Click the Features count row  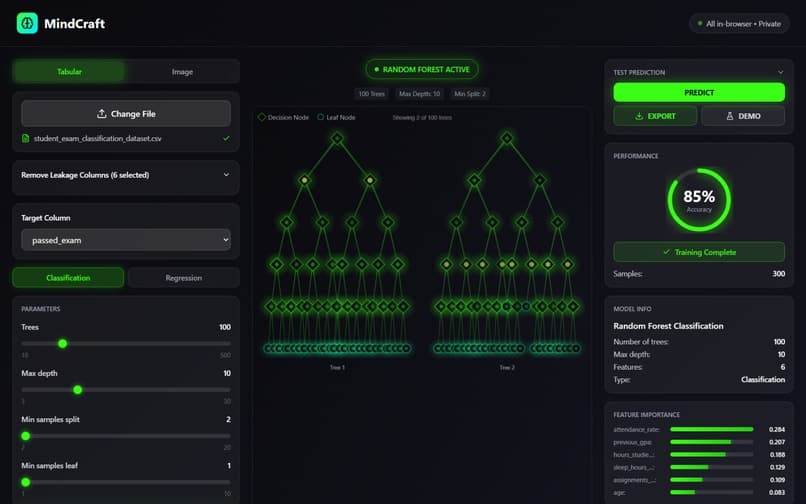coord(699,367)
